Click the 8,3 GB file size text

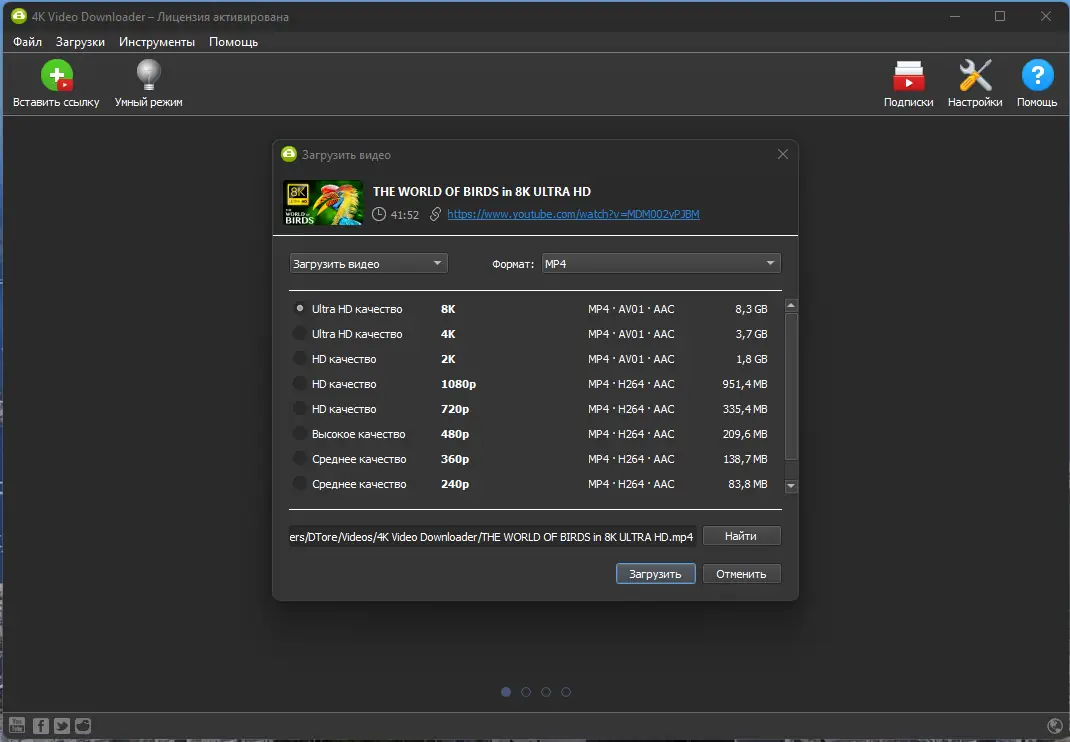click(751, 309)
